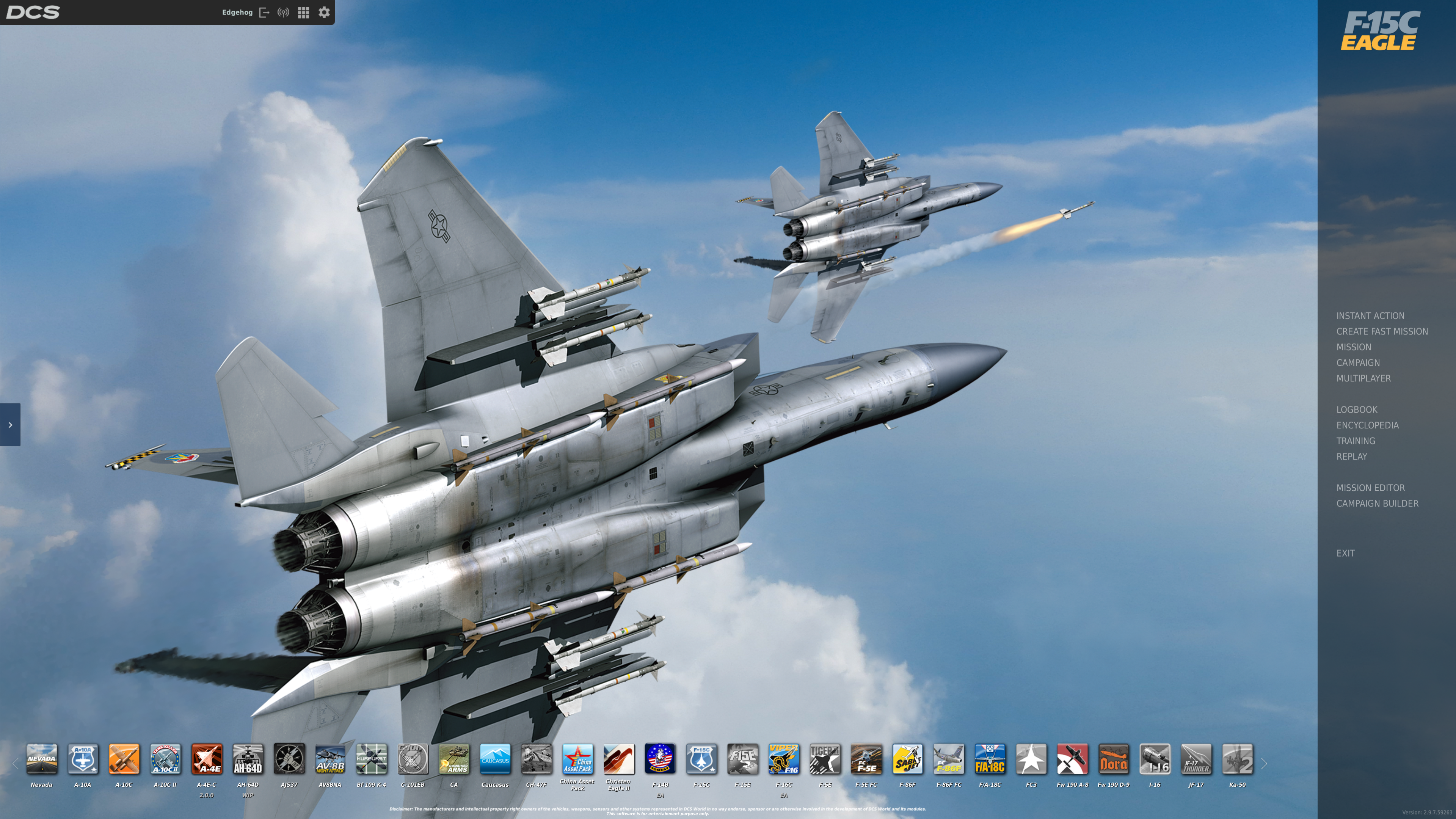
Task: Choose the F-5E Tiger icon
Action: (825, 758)
